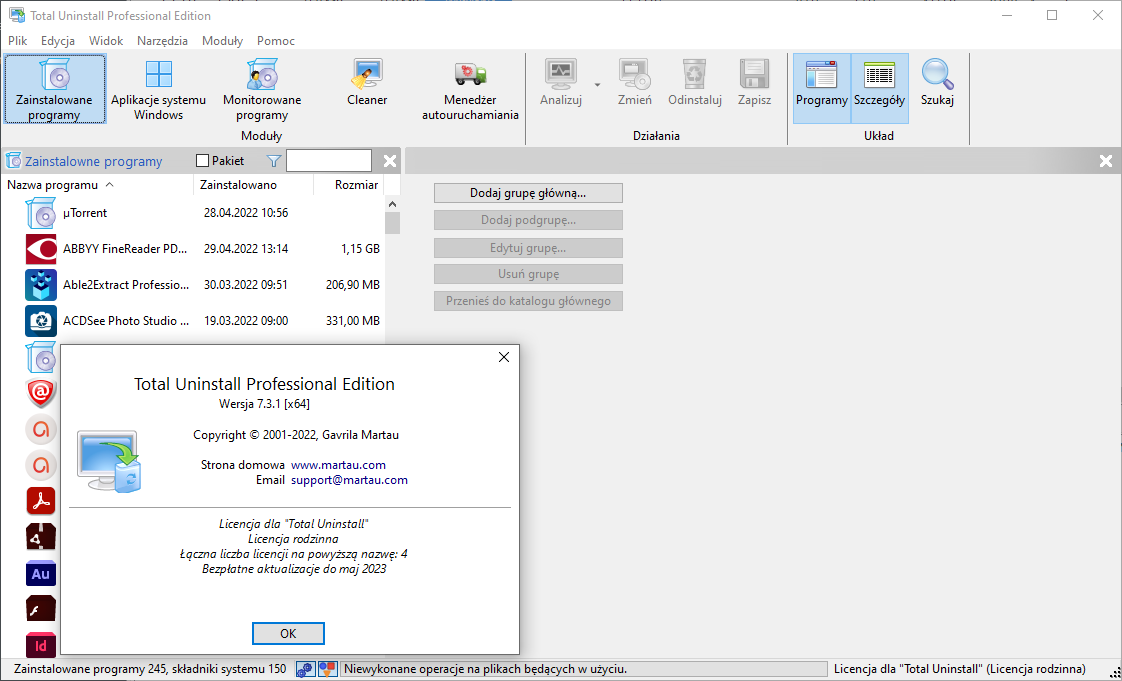Click the Adobe Flash f icon
The image size is (1122, 681).
41,609
